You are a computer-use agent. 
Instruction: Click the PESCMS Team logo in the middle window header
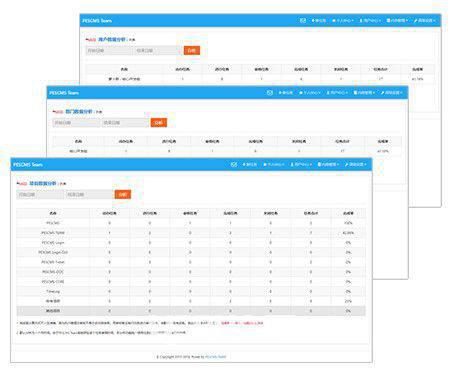pyautogui.click(x=64, y=93)
